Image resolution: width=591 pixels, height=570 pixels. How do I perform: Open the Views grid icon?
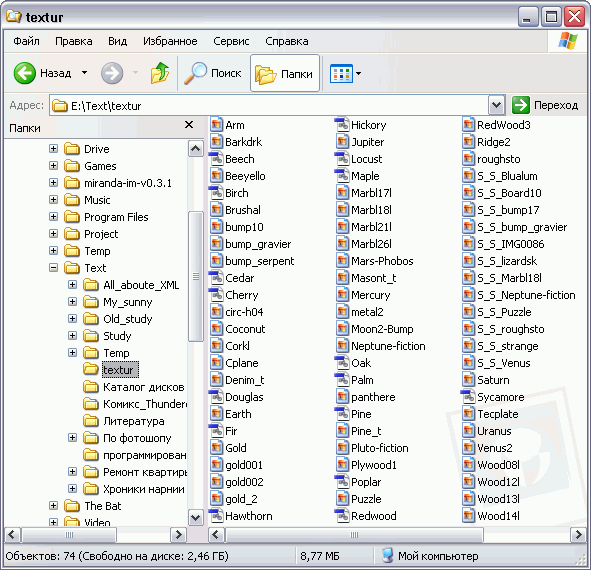click(x=341, y=73)
